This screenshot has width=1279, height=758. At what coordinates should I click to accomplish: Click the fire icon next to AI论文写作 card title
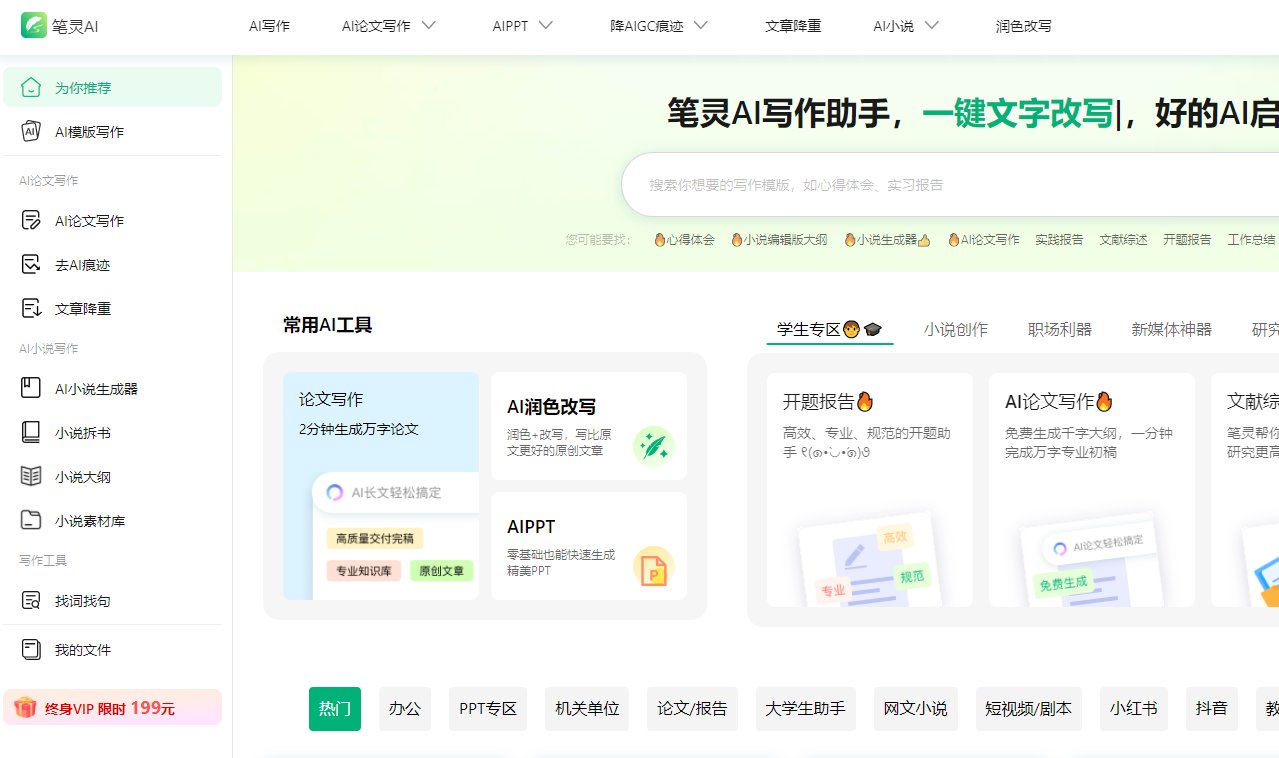click(x=1104, y=402)
